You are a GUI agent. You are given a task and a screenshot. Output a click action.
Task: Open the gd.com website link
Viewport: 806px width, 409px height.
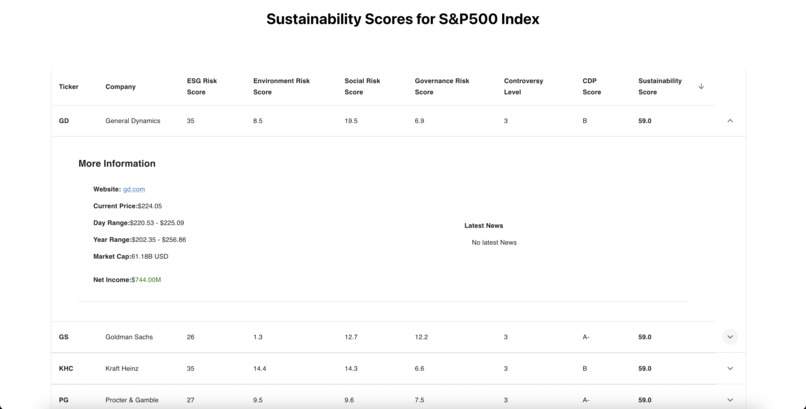pos(134,189)
